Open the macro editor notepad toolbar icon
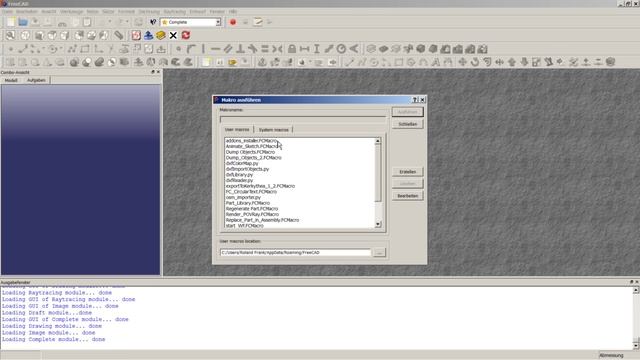Viewport: 640px width, 360px height. pyautogui.click(x=258, y=22)
